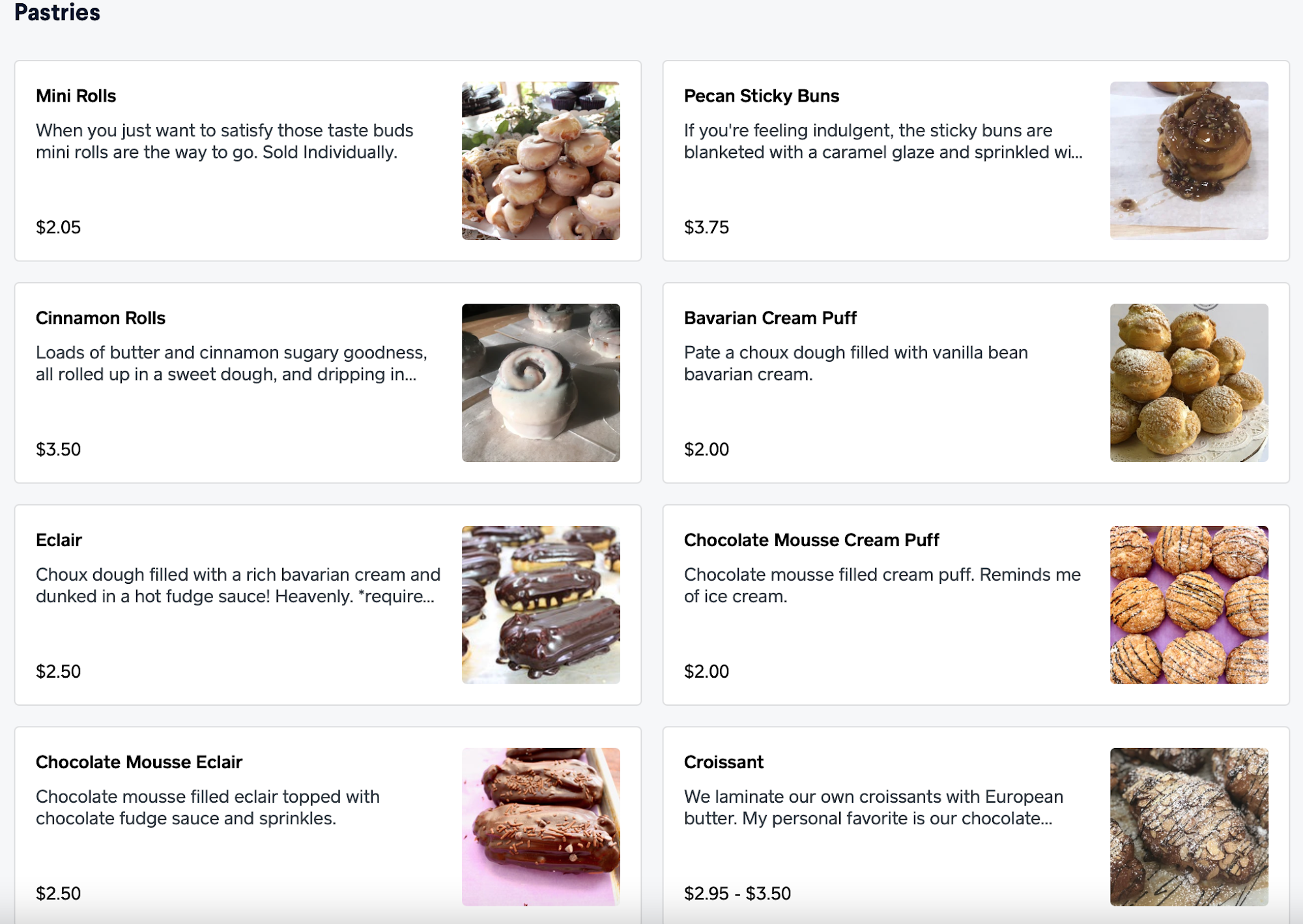Select the Cinnamon Rolls heading

coord(100,318)
